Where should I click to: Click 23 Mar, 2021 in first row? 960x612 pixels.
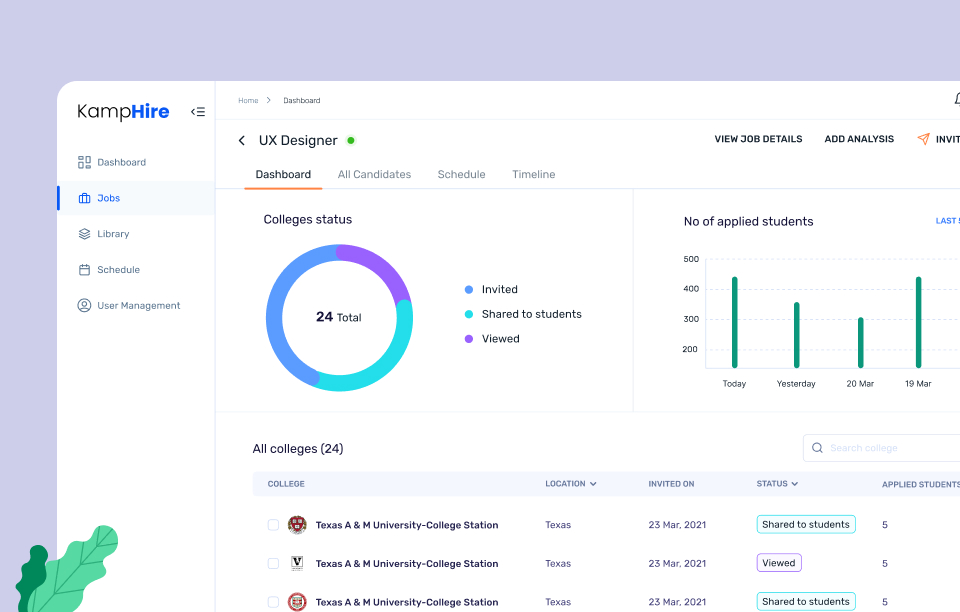[x=677, y=524]
